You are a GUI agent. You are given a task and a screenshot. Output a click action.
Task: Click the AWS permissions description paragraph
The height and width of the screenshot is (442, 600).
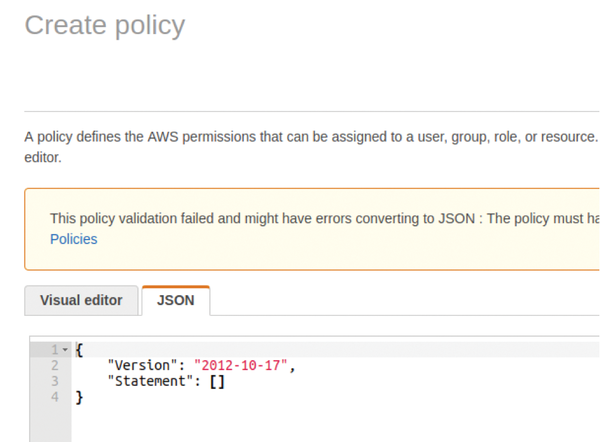pyautogui.click(x=311, y=147)
